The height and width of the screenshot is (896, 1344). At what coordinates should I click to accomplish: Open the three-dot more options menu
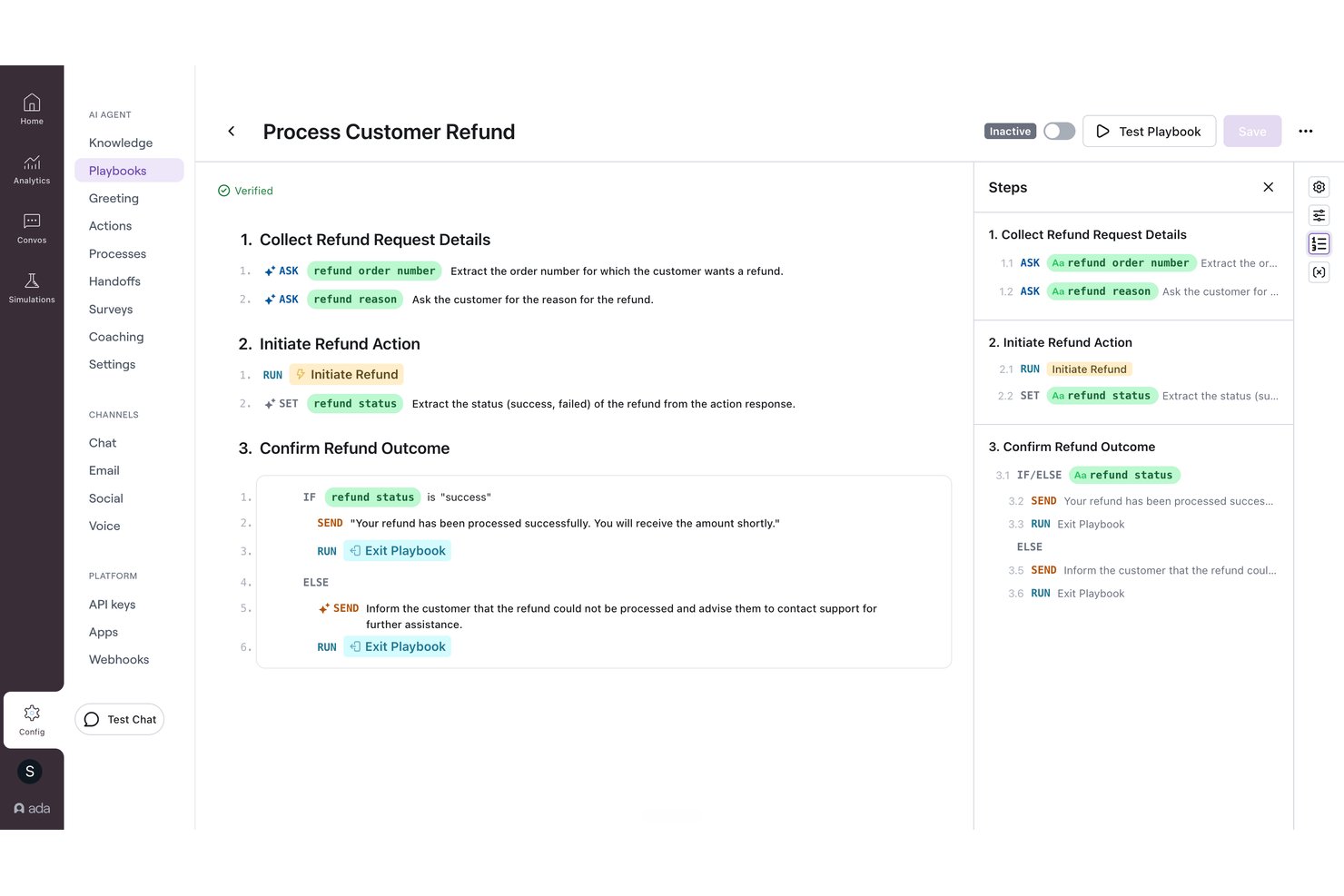(1305, 132)
